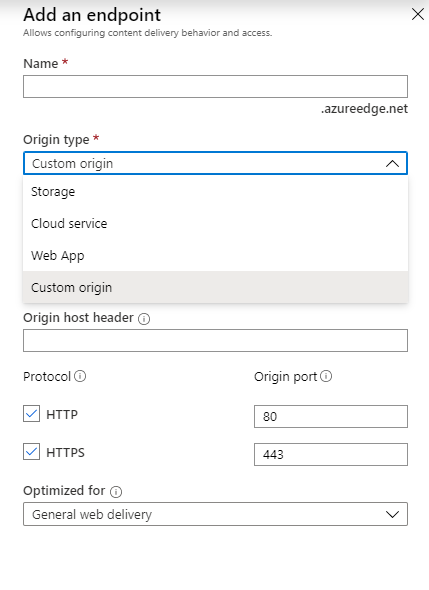Show info tooltip for Origin port
The image size is (429, 590).
click(x=326, y=376)
